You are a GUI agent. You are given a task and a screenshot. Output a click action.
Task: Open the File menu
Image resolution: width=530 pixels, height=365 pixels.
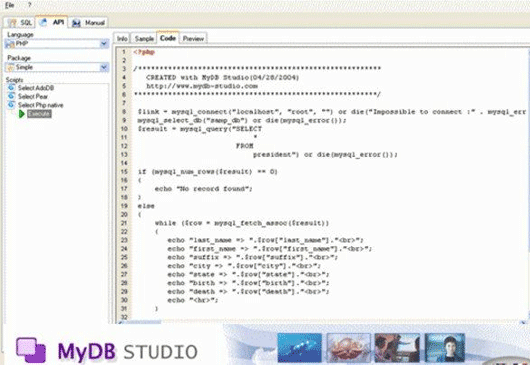[x=9, y=5]
